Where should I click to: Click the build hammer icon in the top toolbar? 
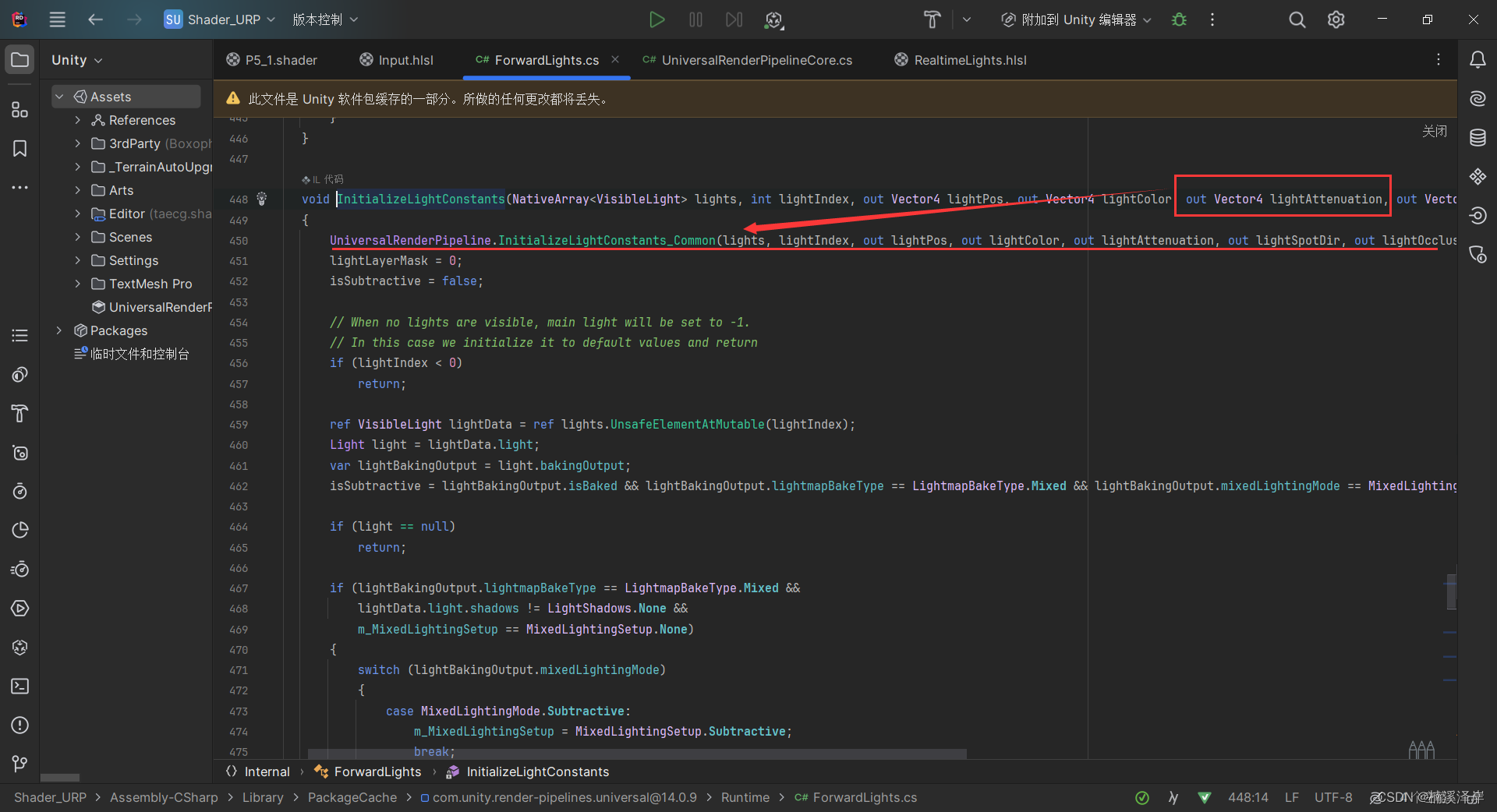[932, 19]
